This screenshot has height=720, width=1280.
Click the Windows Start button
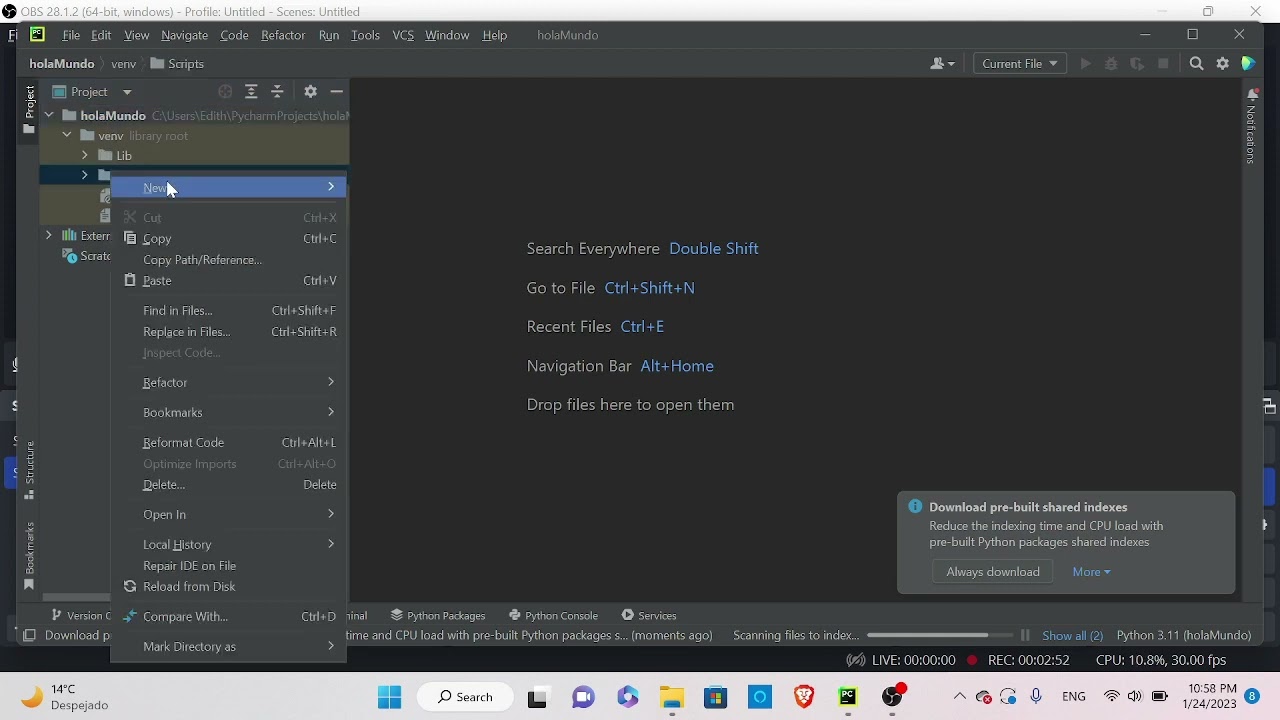[389, 697]
